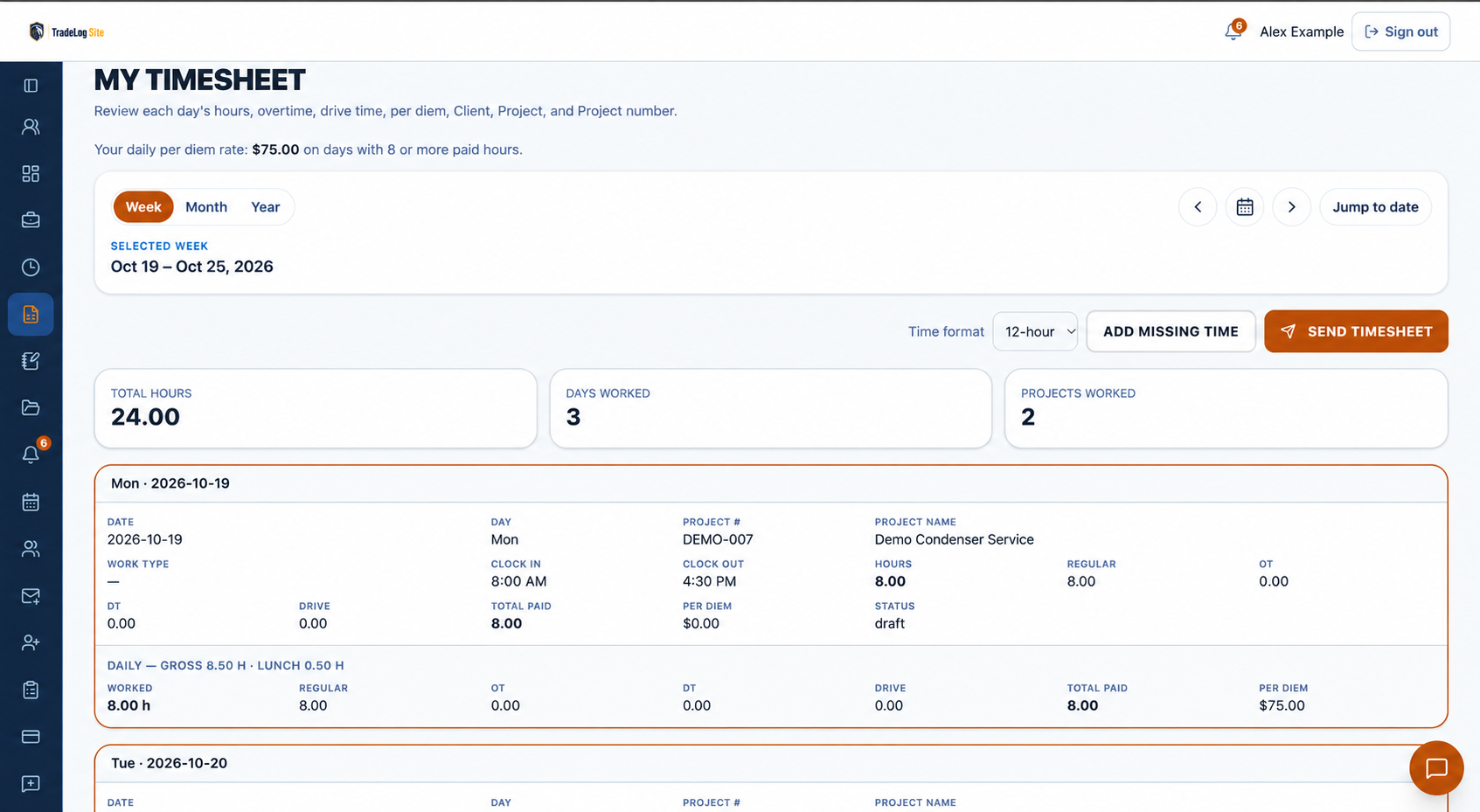Open the add user sidebar icon

[x=31, y=642]
